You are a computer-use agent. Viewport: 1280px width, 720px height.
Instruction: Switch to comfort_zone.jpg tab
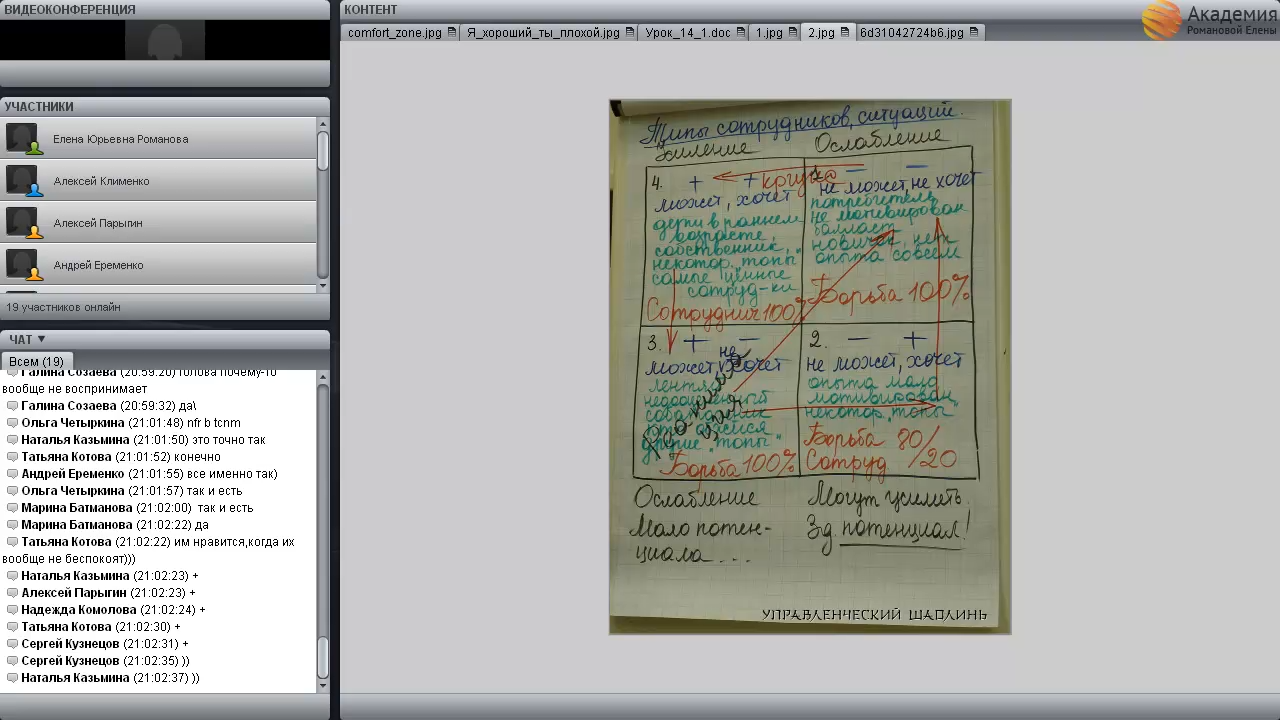click(401, 32)
